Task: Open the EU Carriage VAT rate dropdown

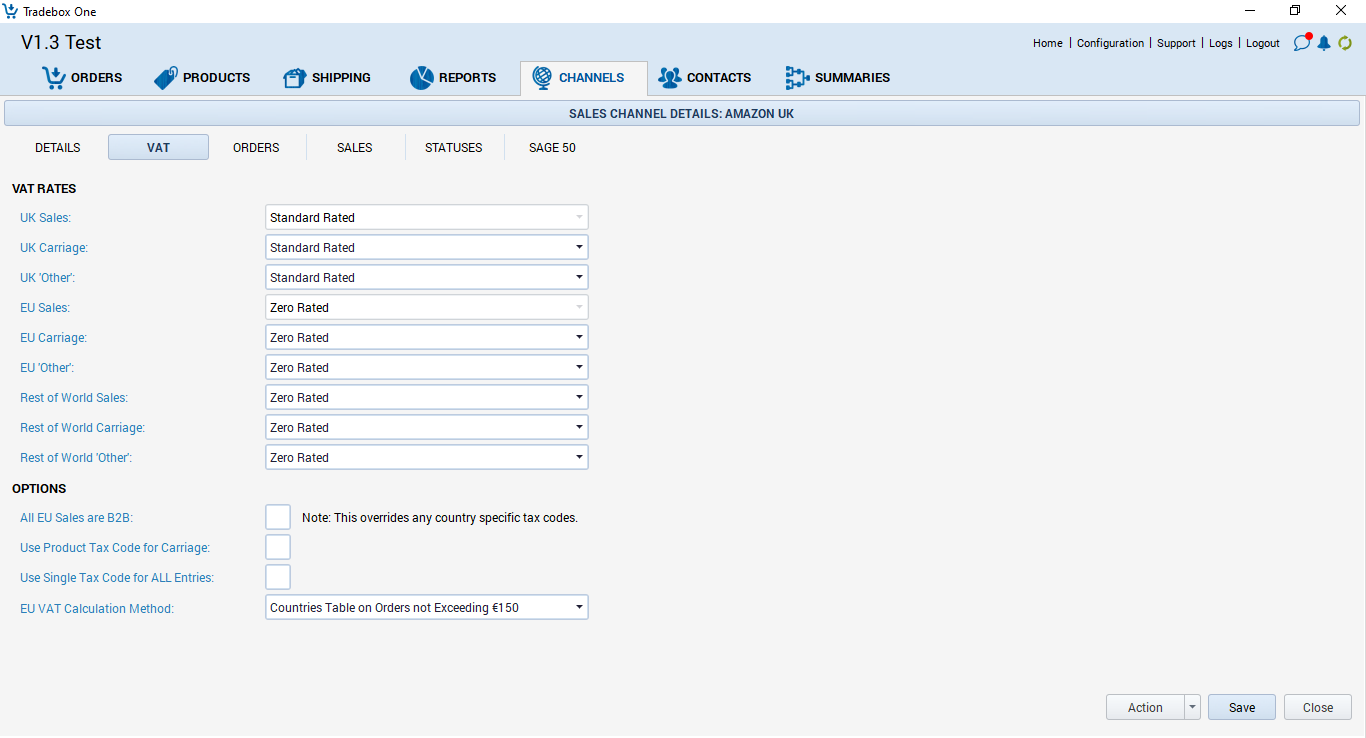Action: (427, 337)
